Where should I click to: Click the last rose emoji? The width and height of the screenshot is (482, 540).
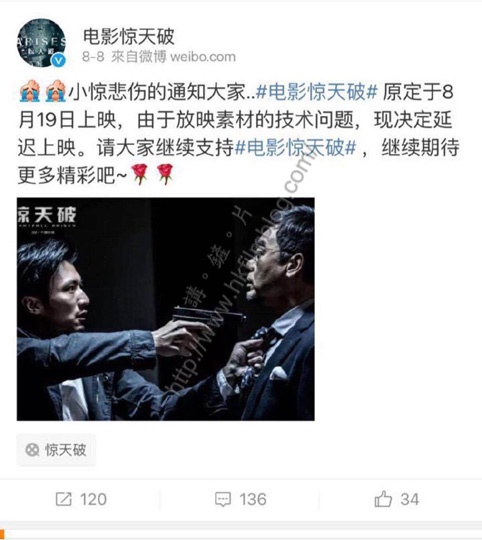[165, 174]
